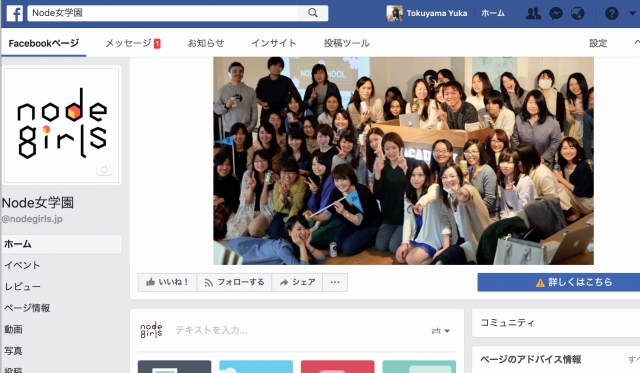640x373 pixels.
Task: Expand the collapsed chevron beside 設定
Action: 637,42
